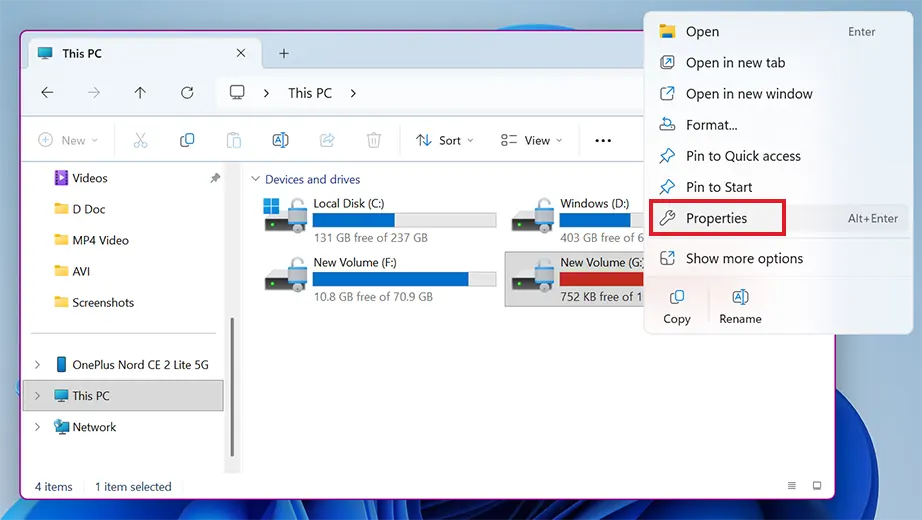Collapse the Devices and drives group
This screenshot has height=520, width=922.
tap(255, 179)
